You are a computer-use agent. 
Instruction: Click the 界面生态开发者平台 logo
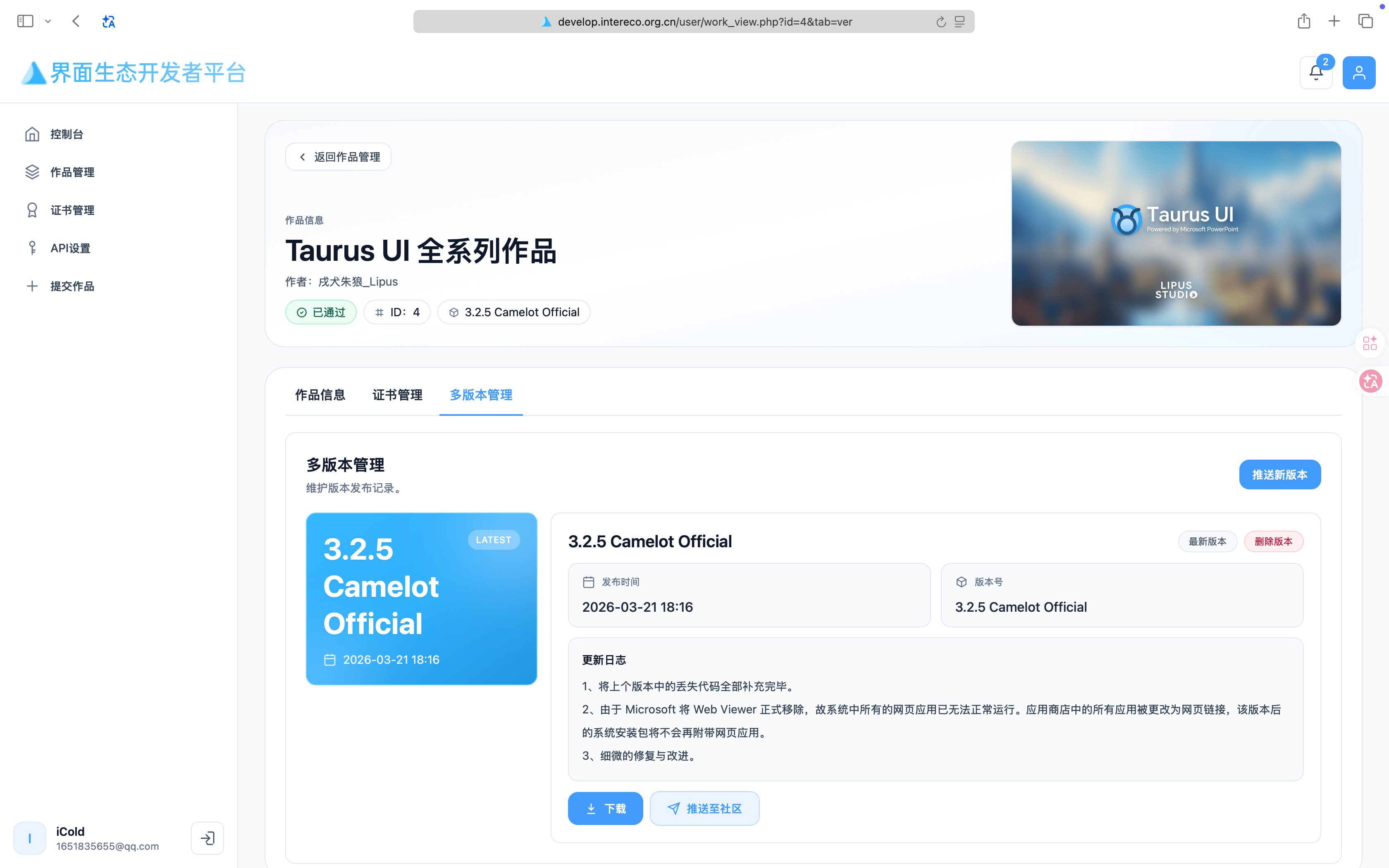pyautogui.click(x=134, y=73)
